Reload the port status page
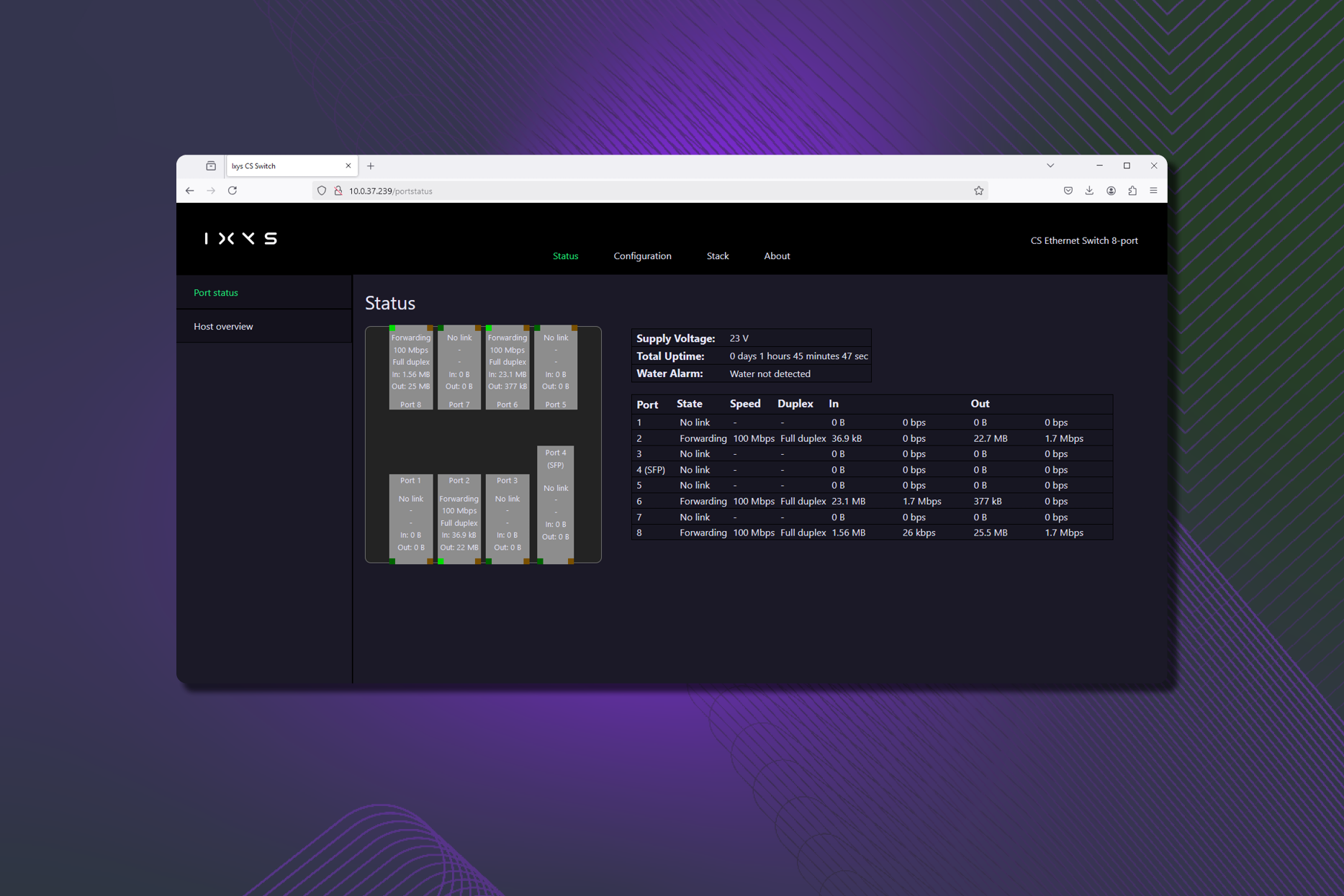The width and height of the screenshot is (1344, 896). click(x=233, y=191)
